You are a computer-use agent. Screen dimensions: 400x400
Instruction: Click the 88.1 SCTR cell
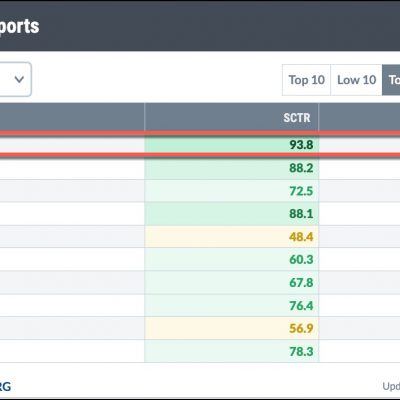pyautogui.click(x=232, y=214)
